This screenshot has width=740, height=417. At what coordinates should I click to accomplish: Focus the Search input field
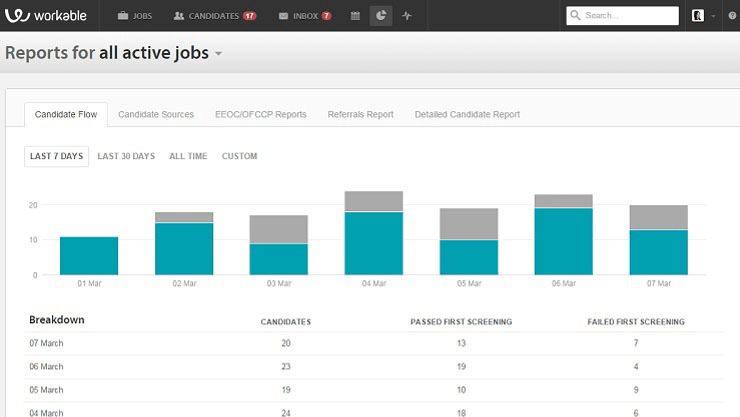click(x=622, y=16)
